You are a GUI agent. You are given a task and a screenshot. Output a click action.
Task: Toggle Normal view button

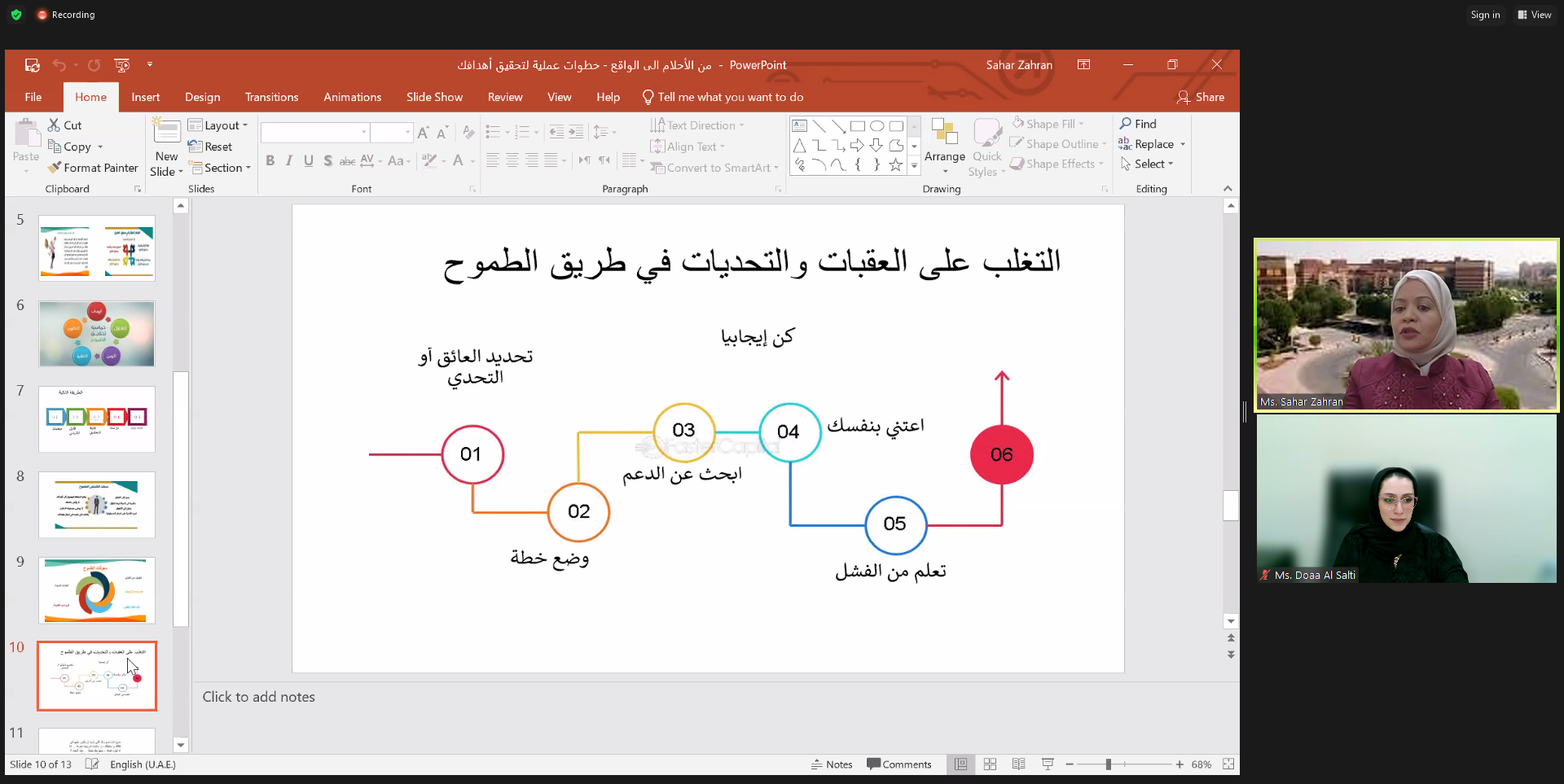click(x=960, y=764)
